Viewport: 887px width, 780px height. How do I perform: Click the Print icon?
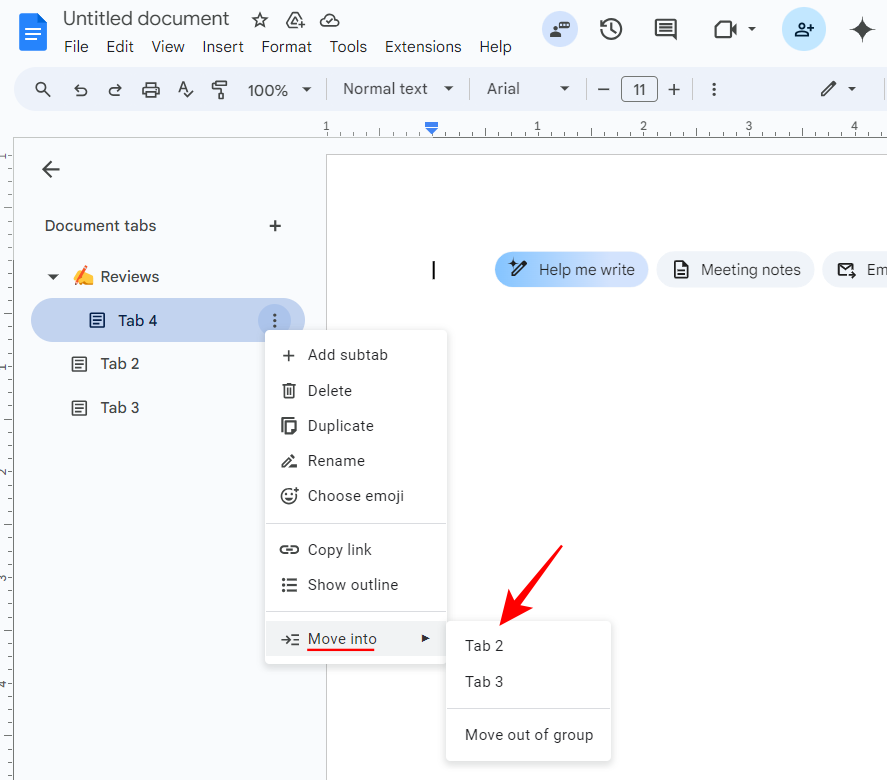(x=150, y=89)
